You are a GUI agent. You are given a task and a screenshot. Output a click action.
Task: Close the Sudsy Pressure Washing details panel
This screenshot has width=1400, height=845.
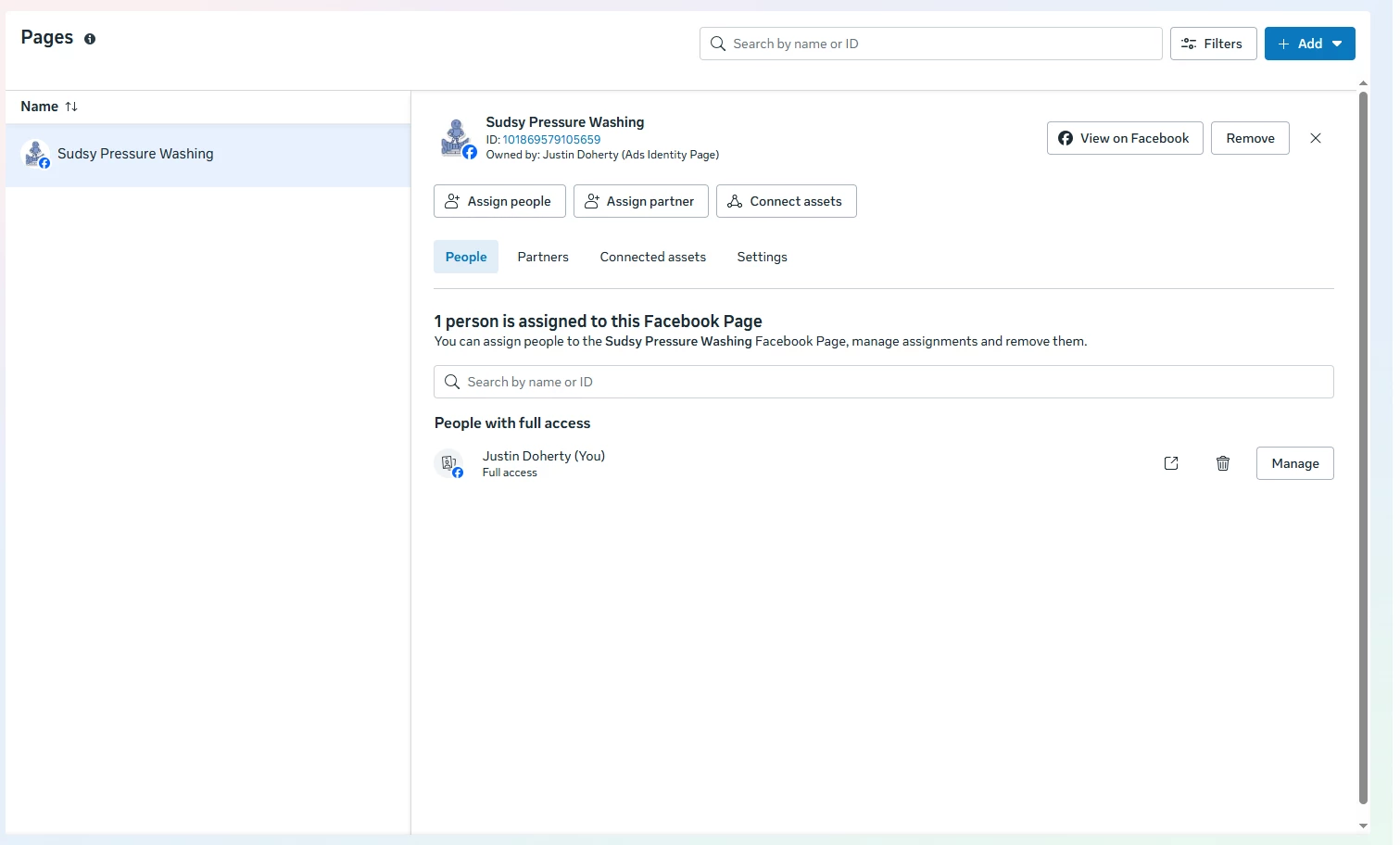(1316, 138)
